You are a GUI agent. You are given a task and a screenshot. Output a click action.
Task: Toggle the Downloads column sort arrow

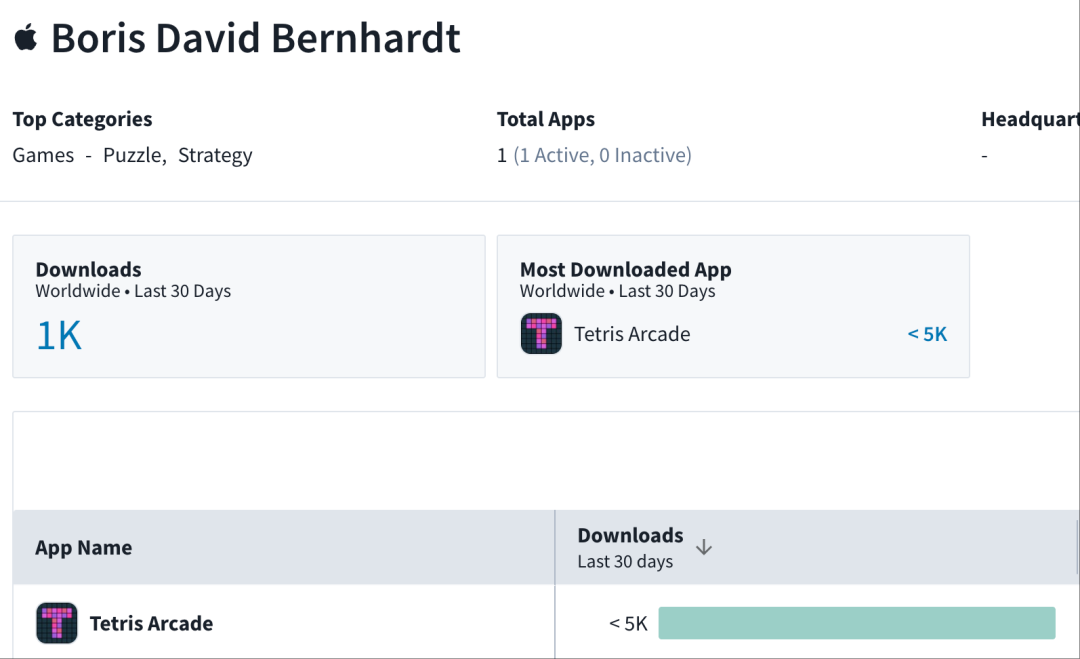point(704,547)
